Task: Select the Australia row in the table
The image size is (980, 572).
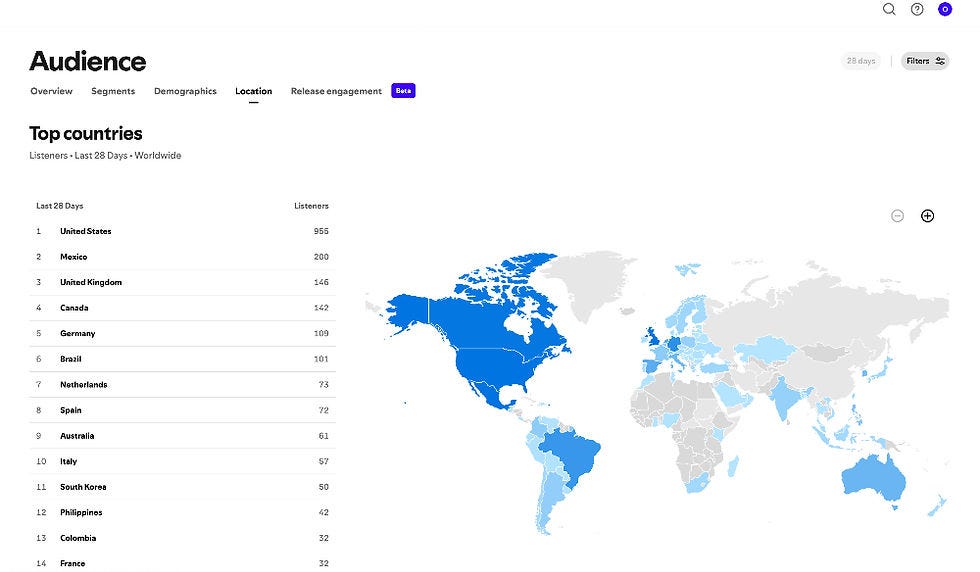Action: (182, 436)
